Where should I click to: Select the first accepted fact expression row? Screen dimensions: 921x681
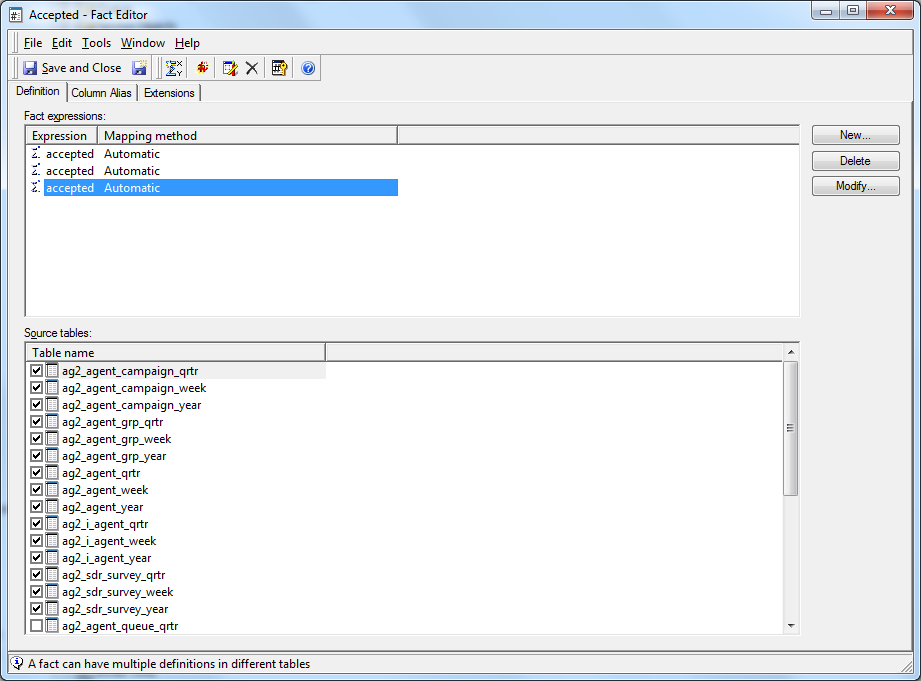click(69, 154)
